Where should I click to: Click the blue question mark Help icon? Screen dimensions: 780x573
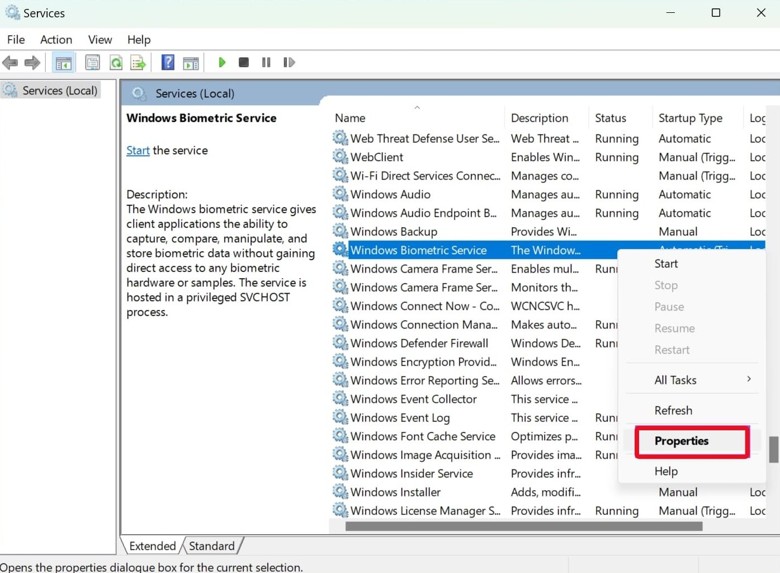[168, 62]
